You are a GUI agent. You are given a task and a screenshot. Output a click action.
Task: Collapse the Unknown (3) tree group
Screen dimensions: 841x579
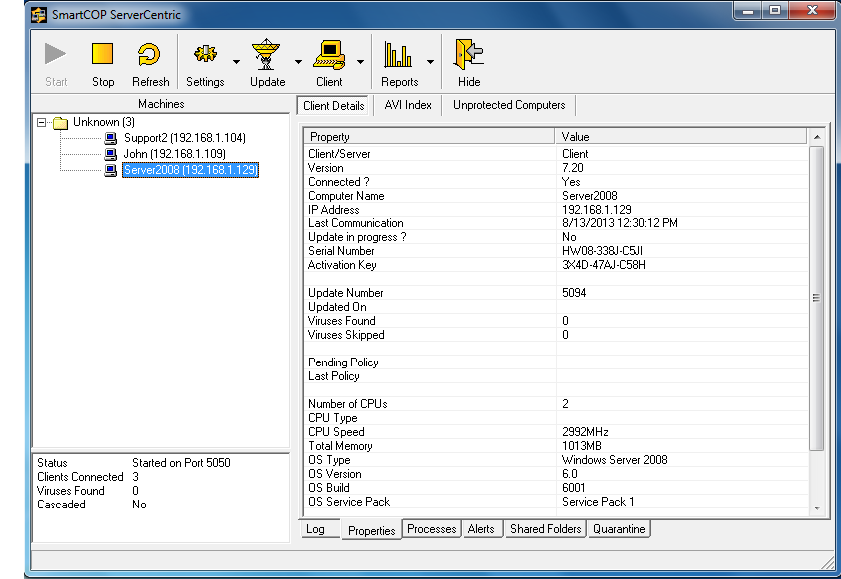(41, 123)
